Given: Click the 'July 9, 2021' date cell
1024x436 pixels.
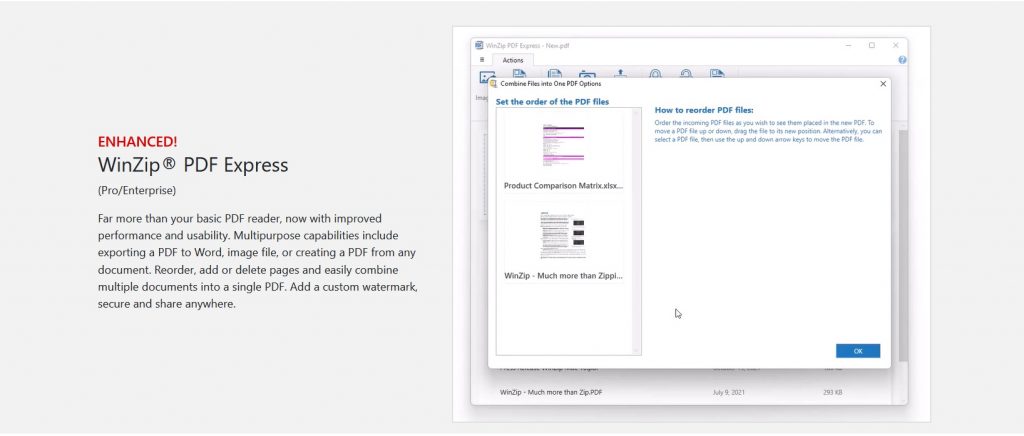Looking at the screenshot, I should [728, 392].
